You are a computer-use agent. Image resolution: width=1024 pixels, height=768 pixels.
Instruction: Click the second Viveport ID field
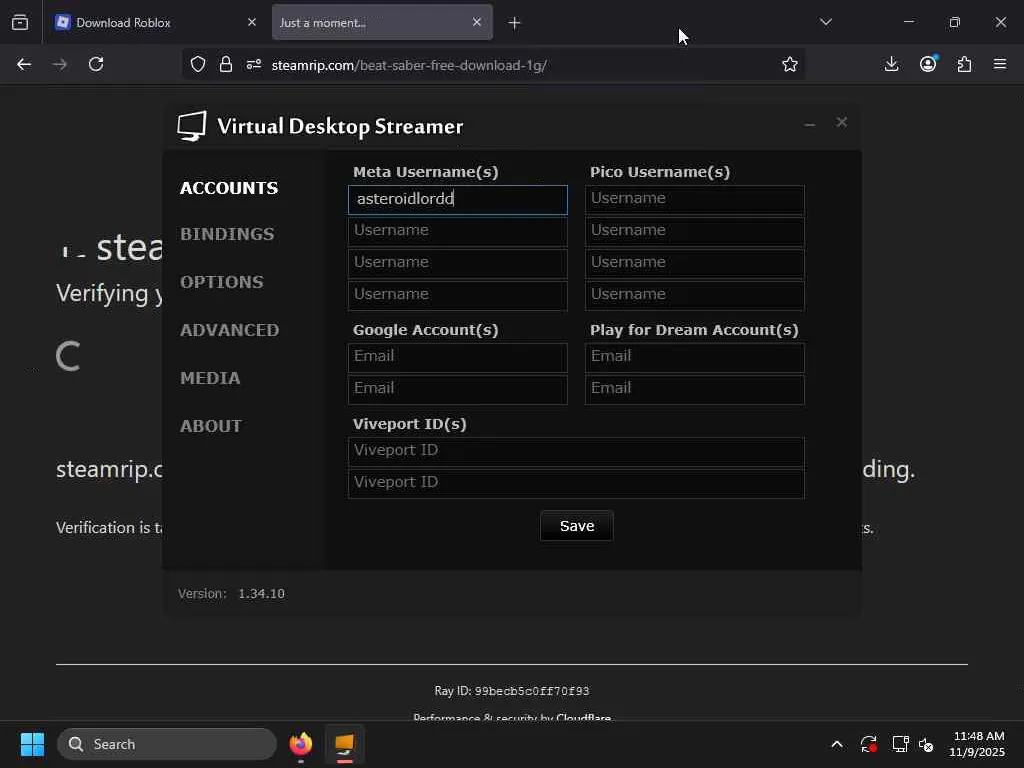[576, 483]
